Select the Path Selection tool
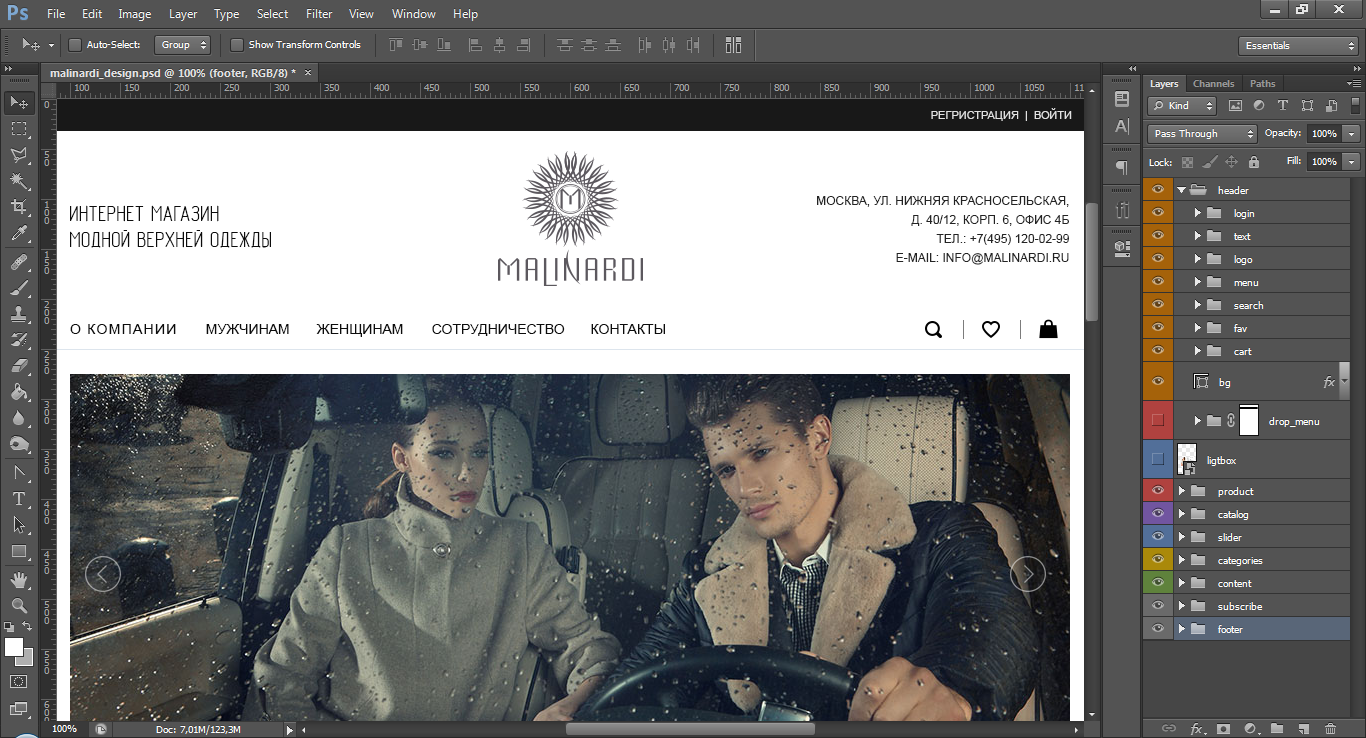 click(x=19, y=524)
